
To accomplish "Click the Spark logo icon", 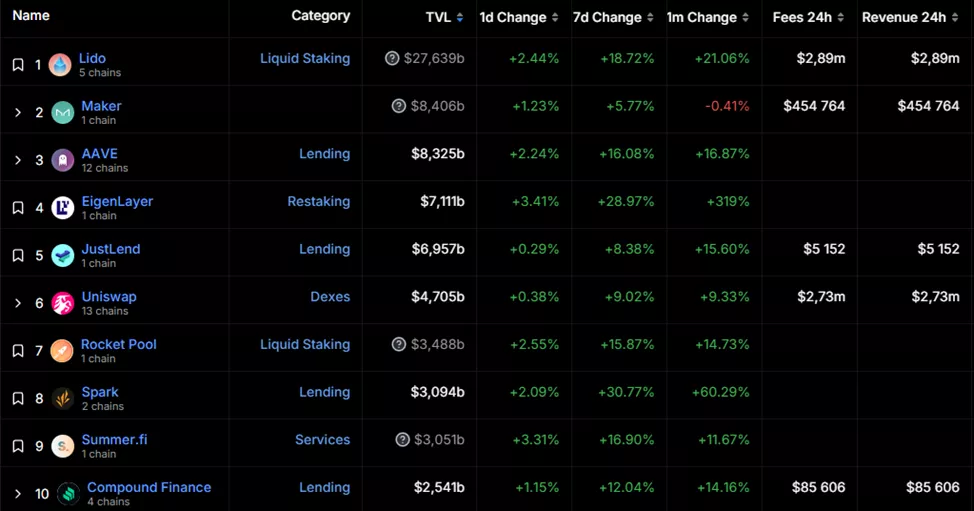I will click(62, 399).
